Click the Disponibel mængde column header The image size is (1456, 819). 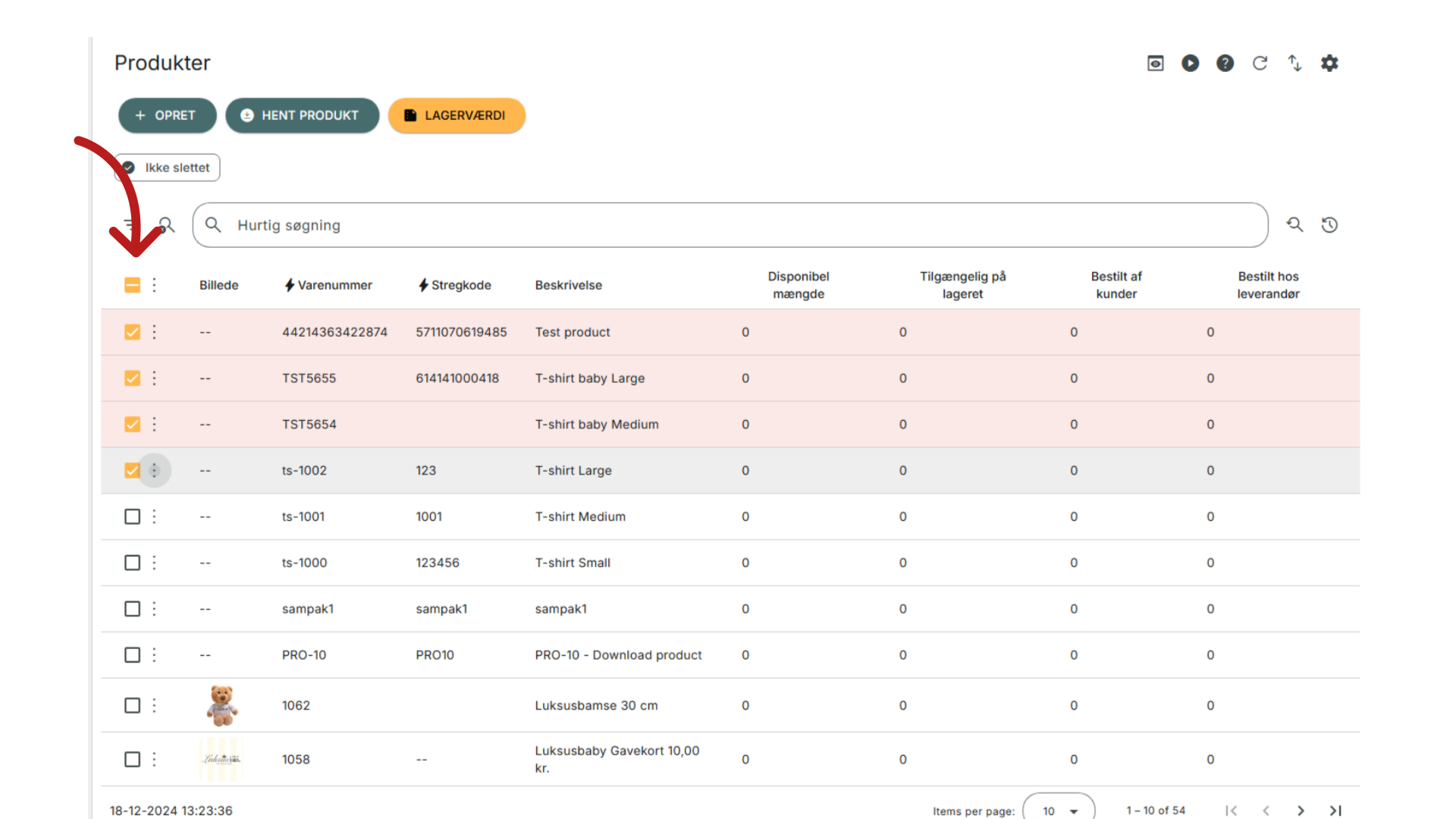(798, 285)
